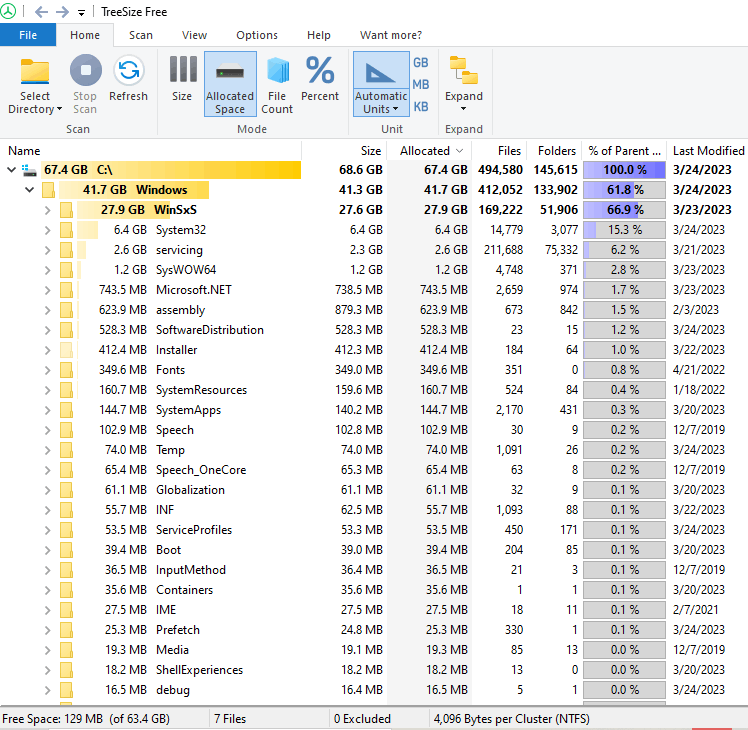Toggle Automatic Units
Screen dimensions: 748x730
point(381,84)
